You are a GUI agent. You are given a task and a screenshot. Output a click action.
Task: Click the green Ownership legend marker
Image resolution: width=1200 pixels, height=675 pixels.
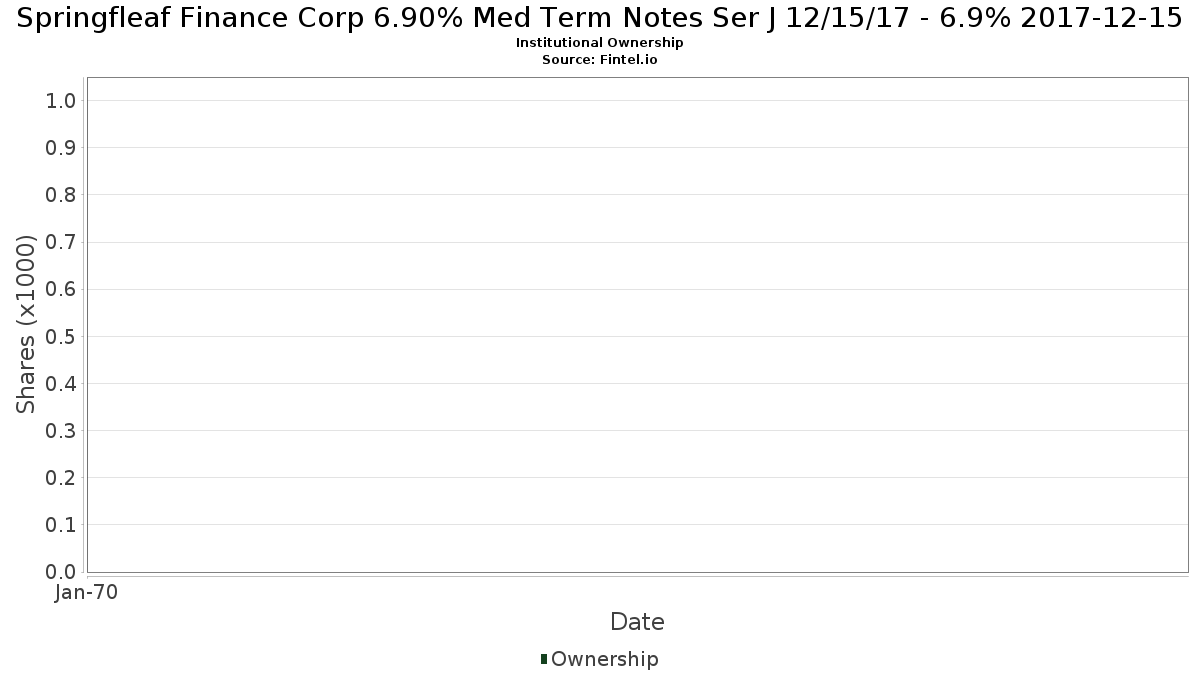544,659
